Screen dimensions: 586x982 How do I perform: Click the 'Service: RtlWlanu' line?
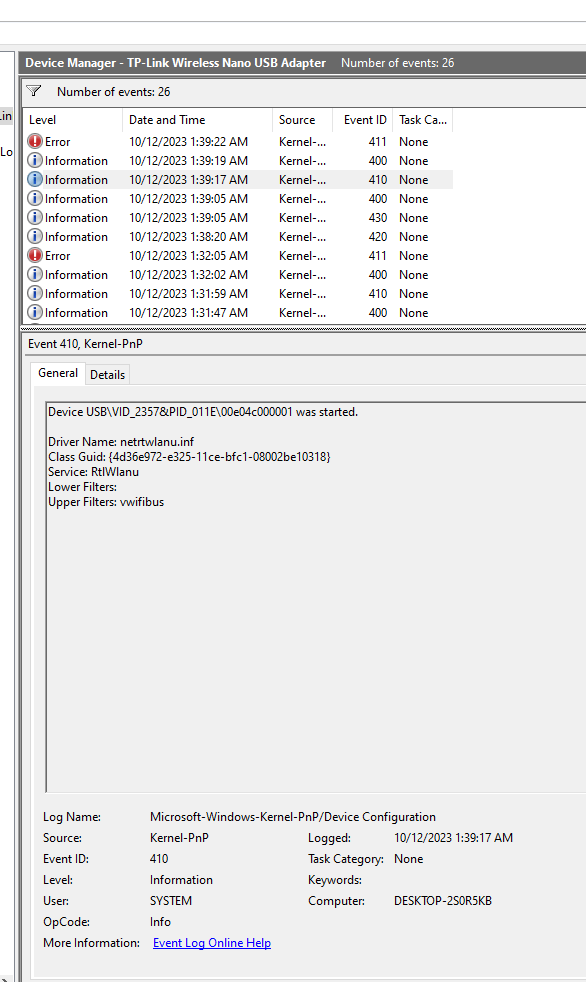(x=93, y=472)
